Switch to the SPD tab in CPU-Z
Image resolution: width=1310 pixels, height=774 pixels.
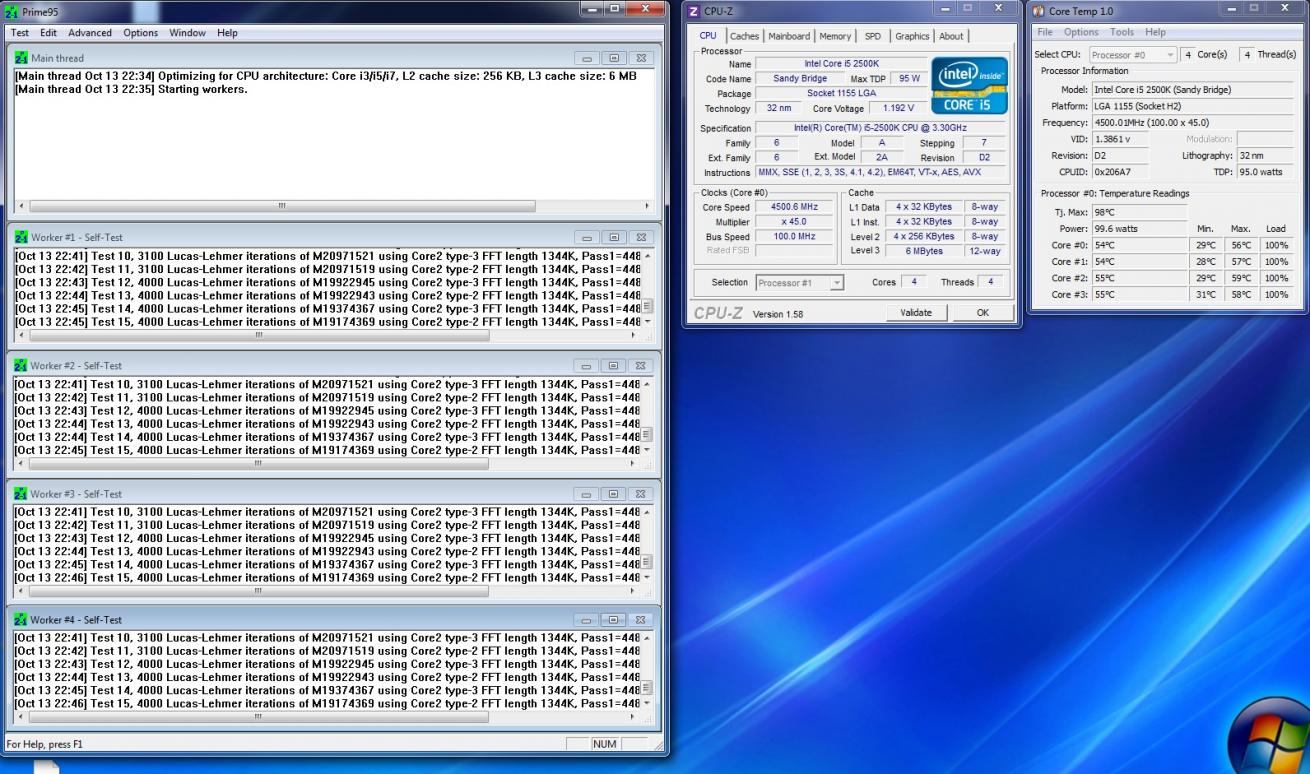(873, 36)
